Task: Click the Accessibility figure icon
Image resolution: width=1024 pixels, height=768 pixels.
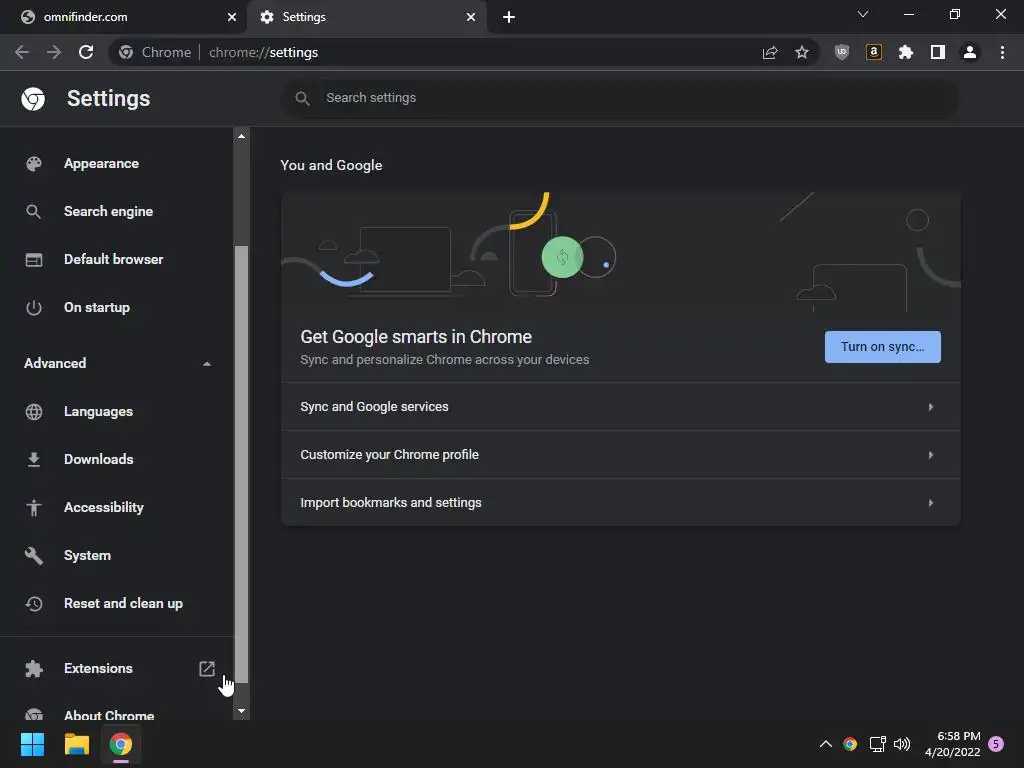Action: (x=33, y=507)
